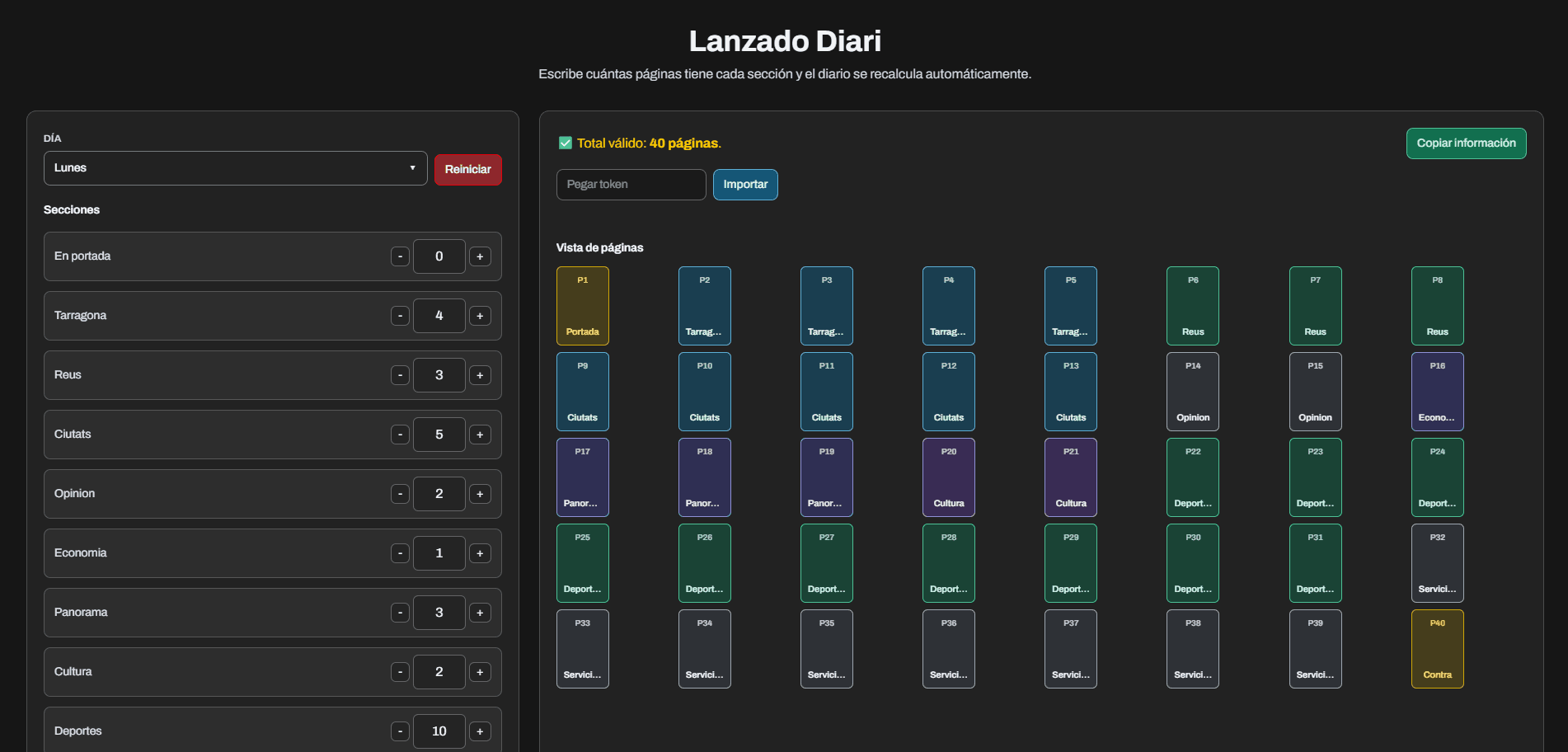Screen dimensions: 1568x752
Task: Click the Importar button
Action: coord(745,185)
